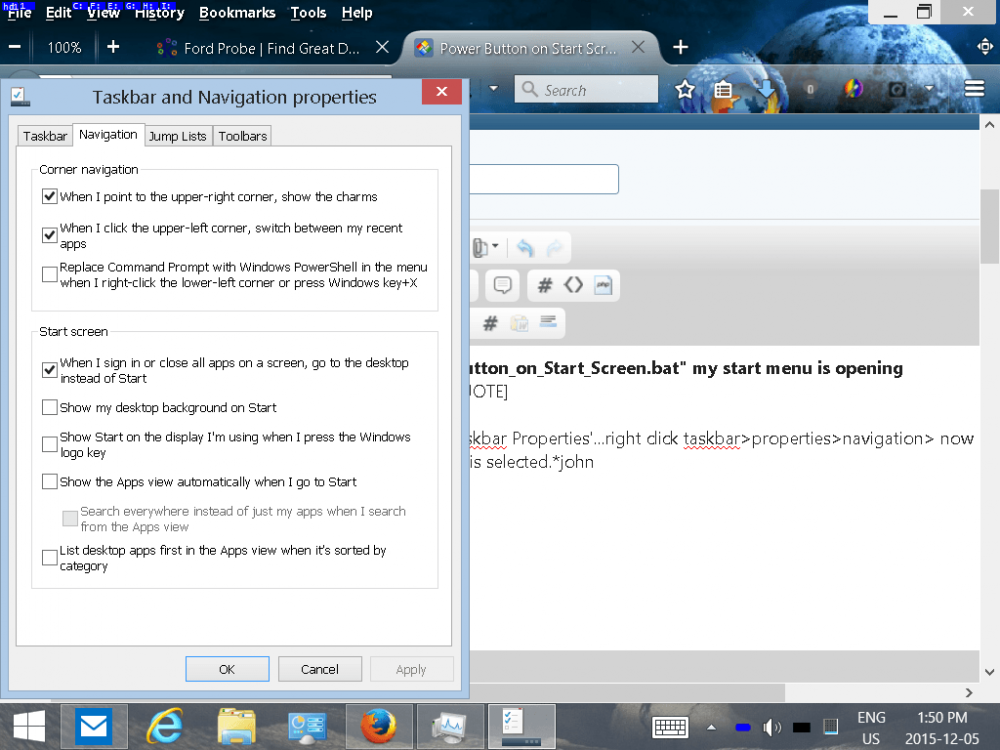Insert a quote using the speech bubble icon
The width and height of the screenshot is (1000, 750).
[x=503, y=285]
